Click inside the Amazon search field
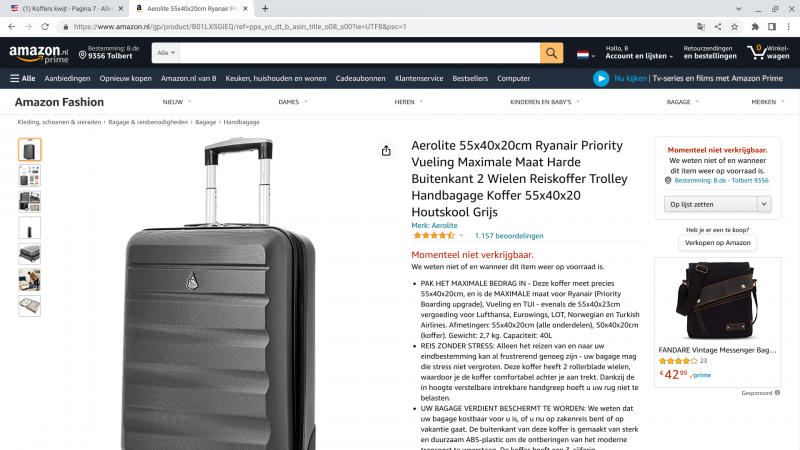This screenshot has width=800, height=450. pos(359,53)
